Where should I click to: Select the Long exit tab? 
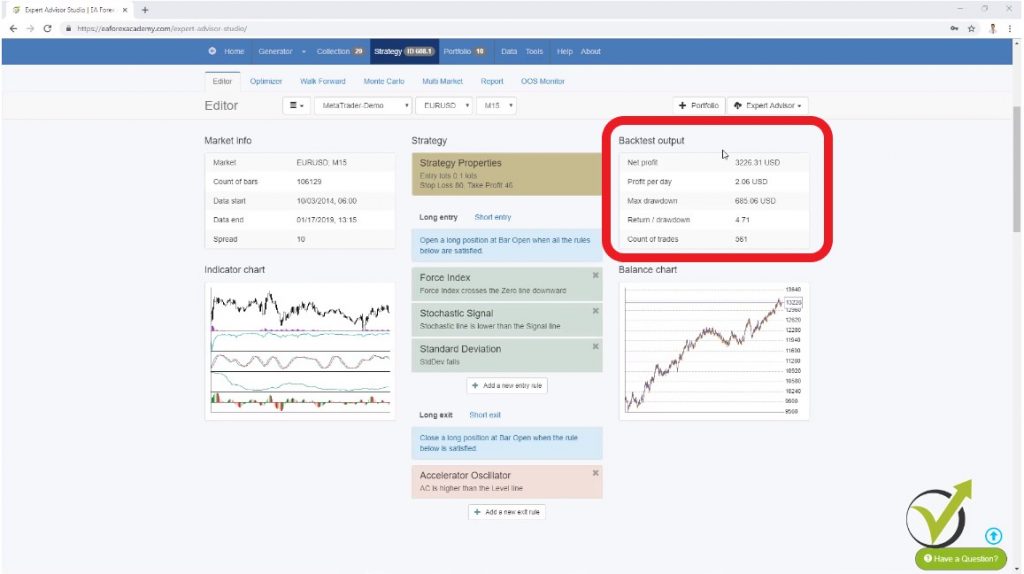point(436,415)
